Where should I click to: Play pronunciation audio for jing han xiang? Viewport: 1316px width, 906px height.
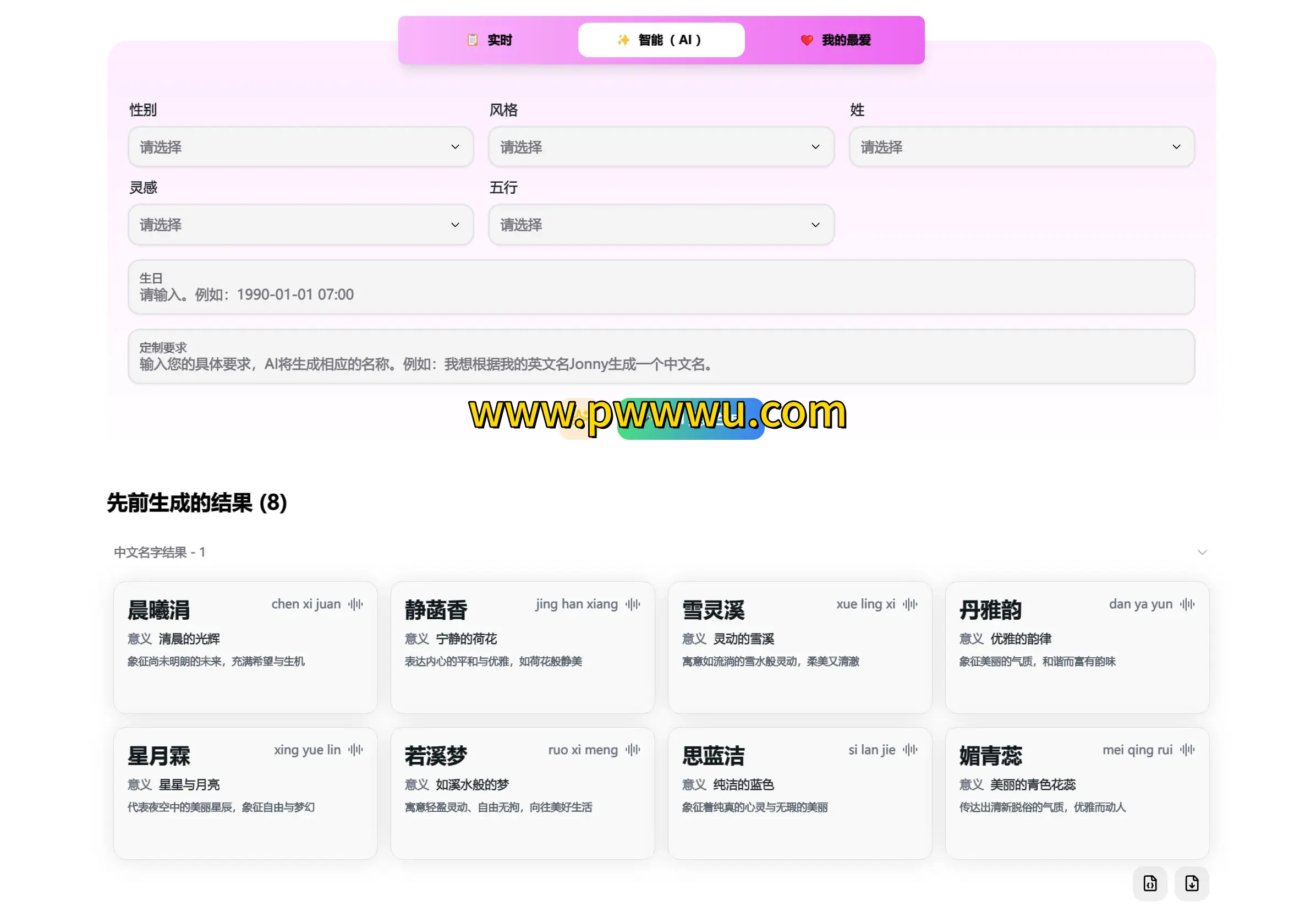click(x=633, y=604)
